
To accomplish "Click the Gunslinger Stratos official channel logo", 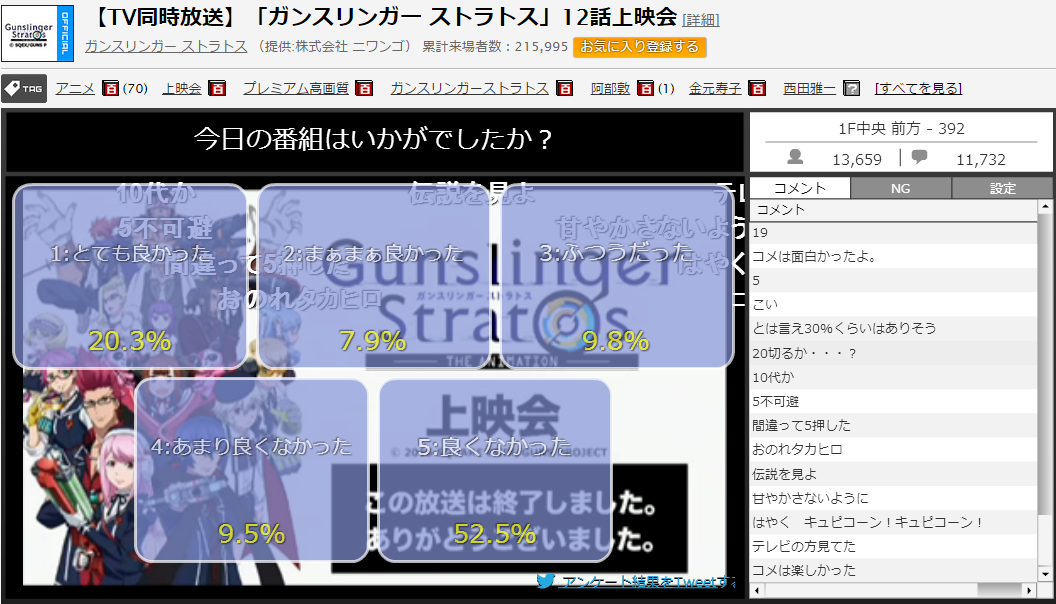I will click(38, 33).
